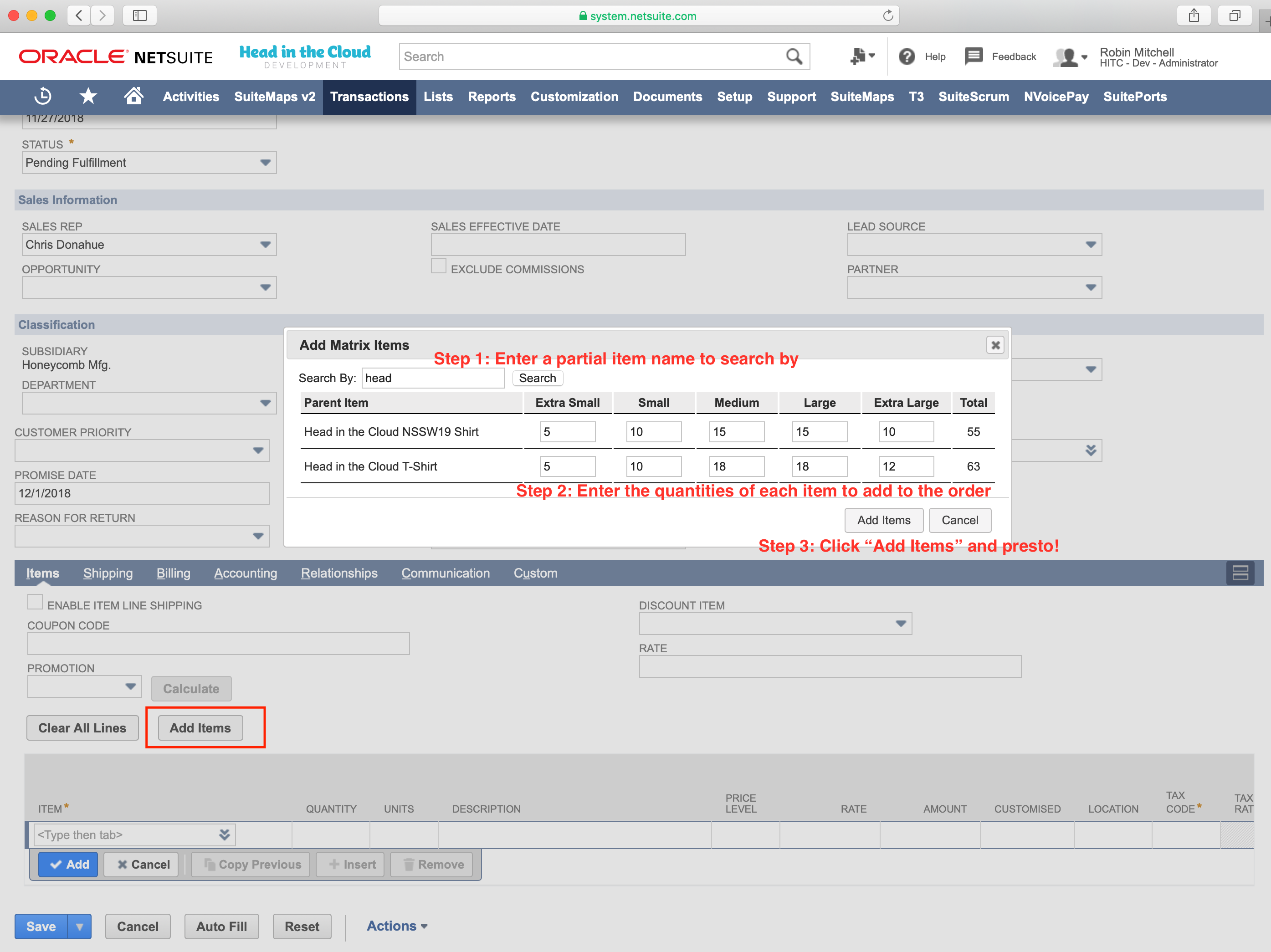Click Safari forward arrow button
Viewport: 1271px width, 952px height.
(102, 15)
